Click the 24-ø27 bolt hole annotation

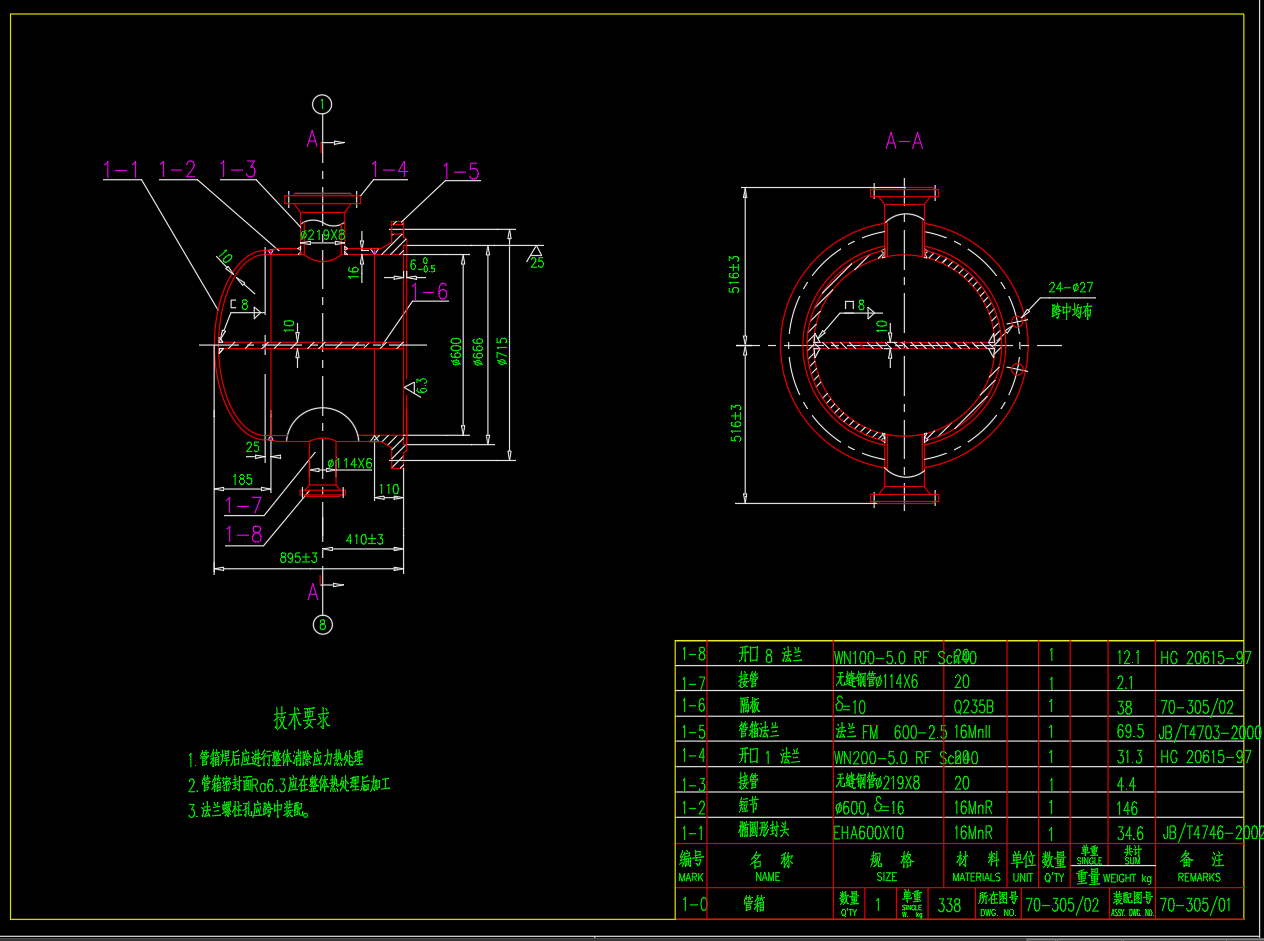coord(1072,288)
